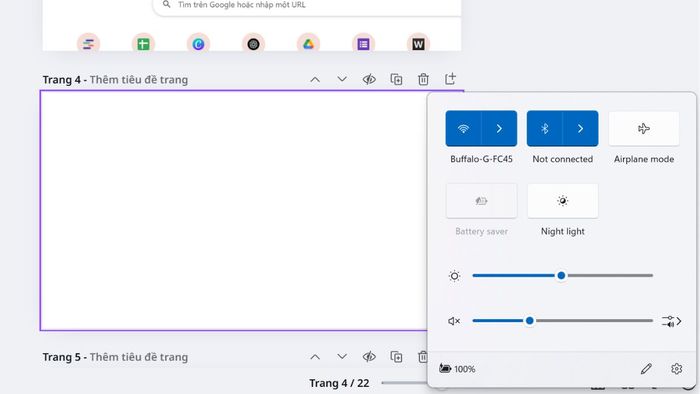Duplicate Trang 5 page

(396, 357)
